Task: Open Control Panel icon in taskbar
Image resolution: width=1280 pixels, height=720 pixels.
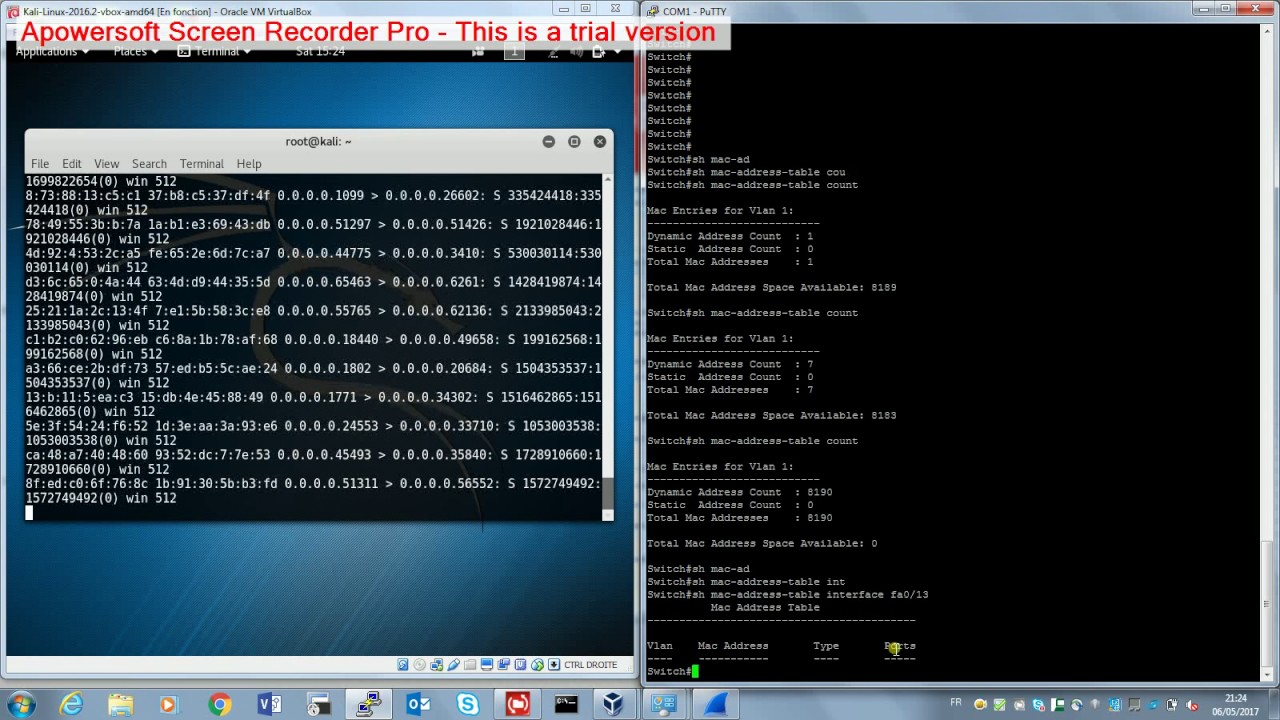Action: click(664, 704)
